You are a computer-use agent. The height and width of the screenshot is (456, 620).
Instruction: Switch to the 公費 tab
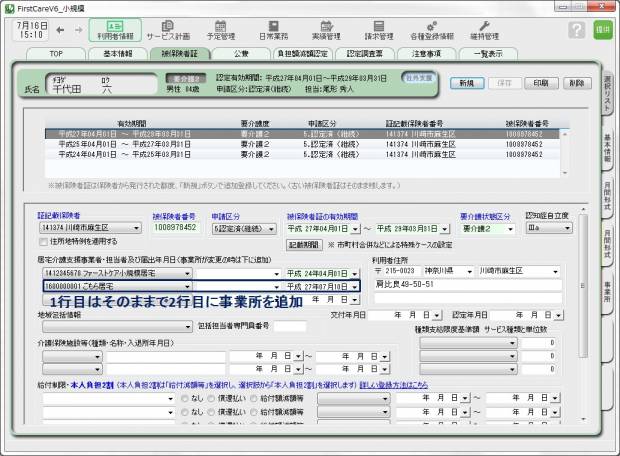243,52
